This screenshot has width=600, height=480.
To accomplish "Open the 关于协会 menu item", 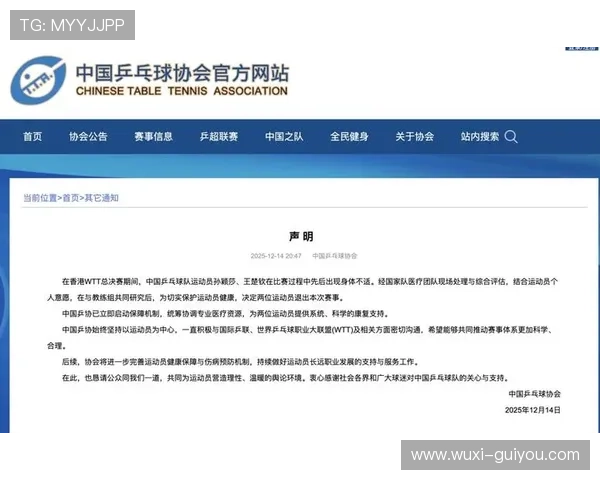I will click(x=414, y=137).
